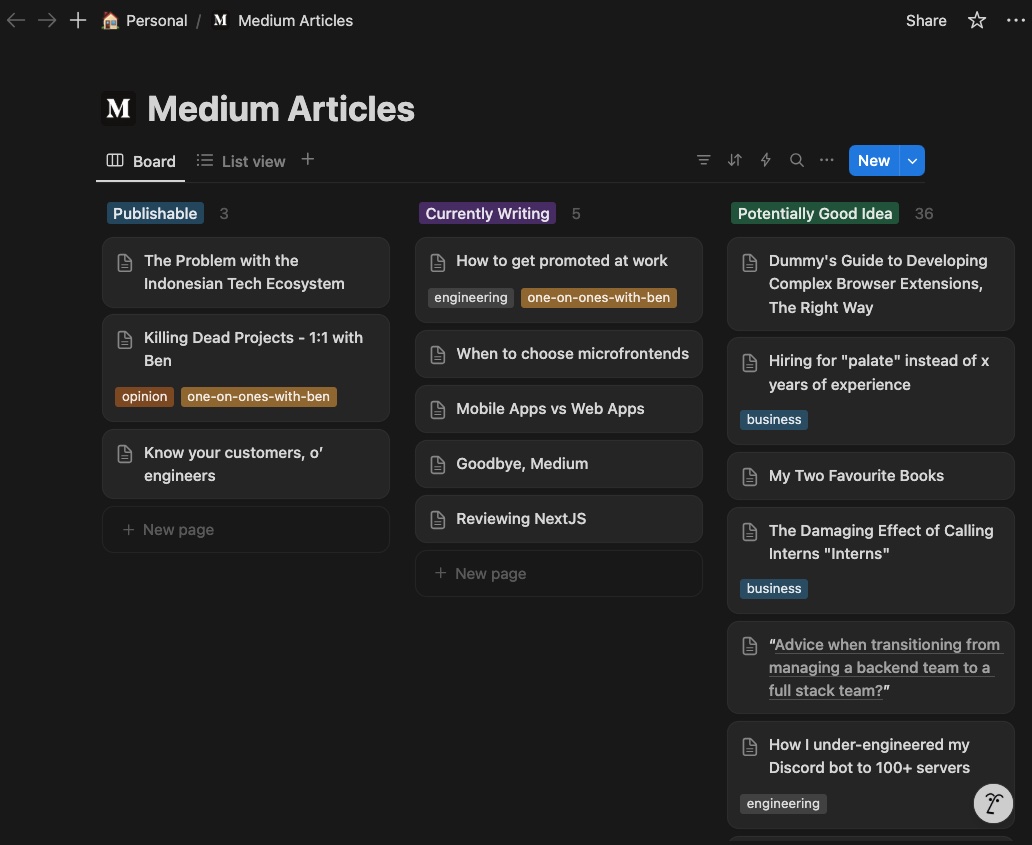Open Advice when transitioning from managing backend team
The width and height of the screenshot is (1032, 845).
(x=871, y=667)
